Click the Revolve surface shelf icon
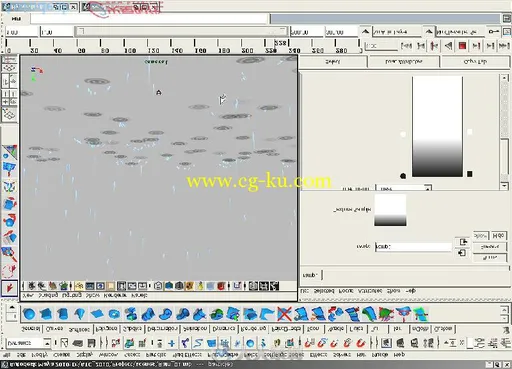 tap(131, 314)
